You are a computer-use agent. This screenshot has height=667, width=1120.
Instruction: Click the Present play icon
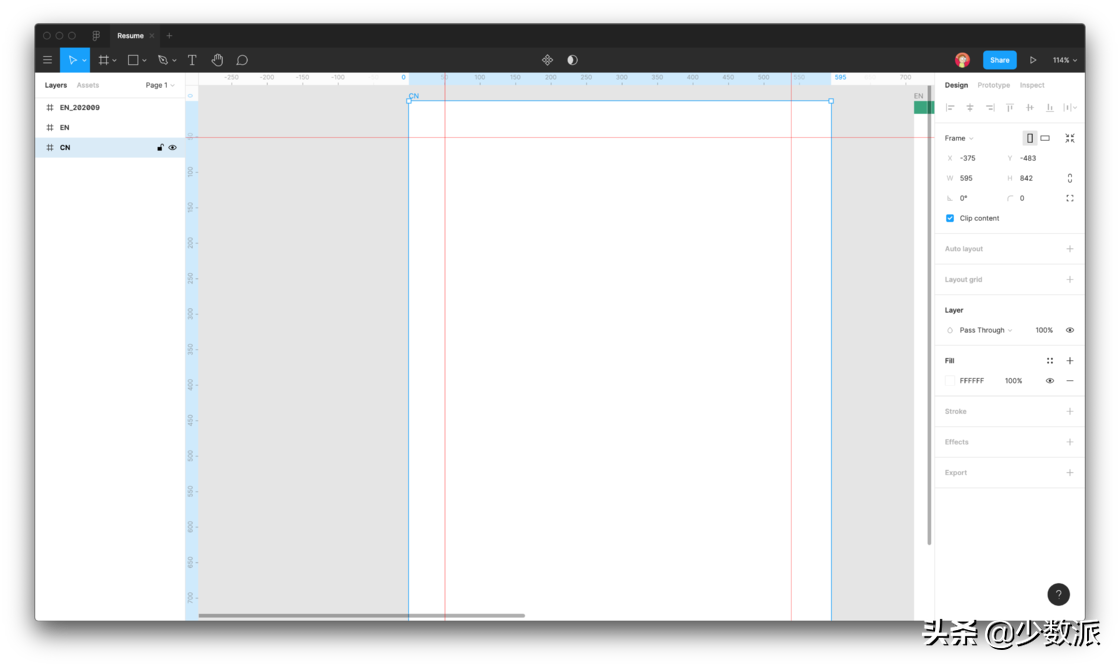click(x=1033, y=60)
